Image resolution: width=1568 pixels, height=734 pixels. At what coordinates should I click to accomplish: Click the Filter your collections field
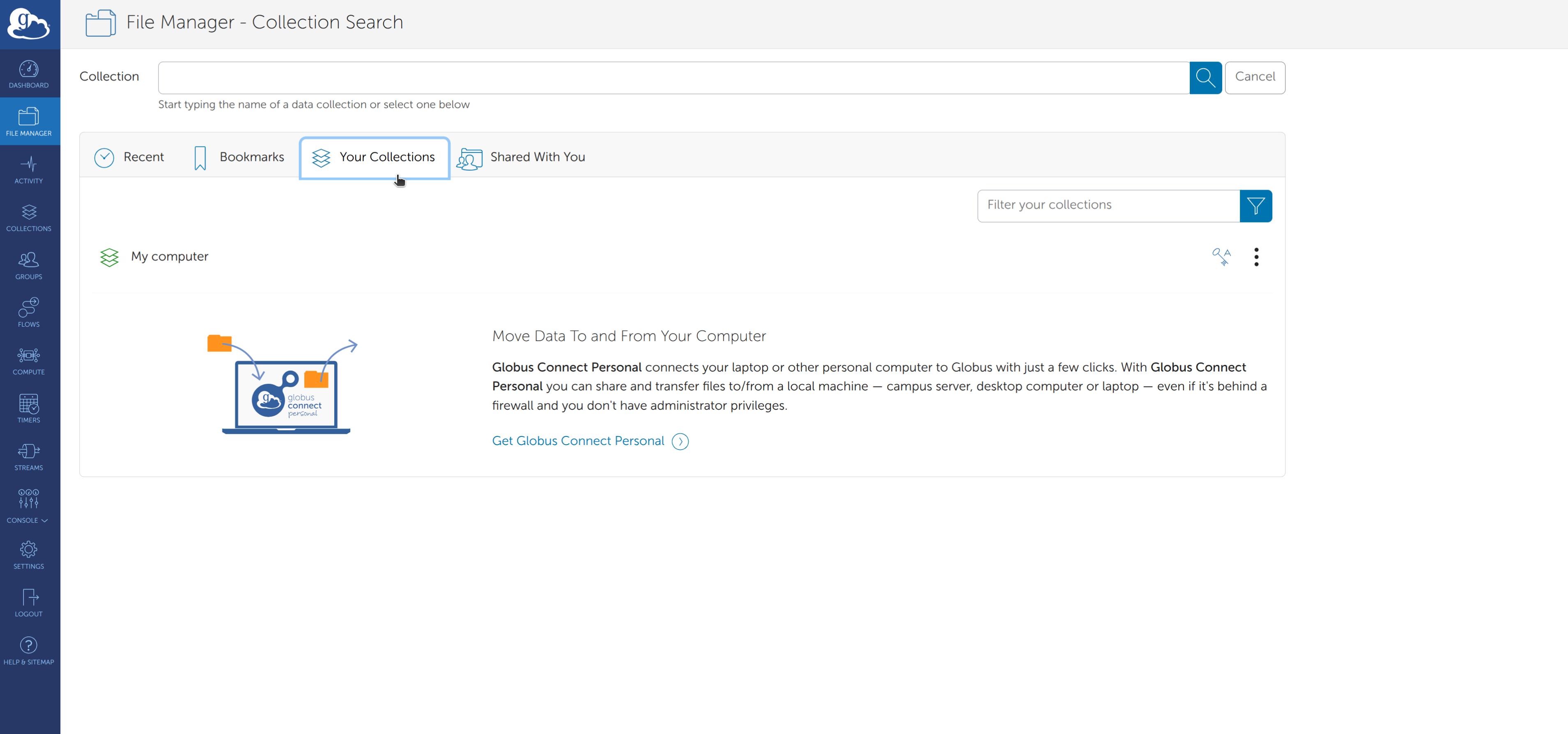1108,206
